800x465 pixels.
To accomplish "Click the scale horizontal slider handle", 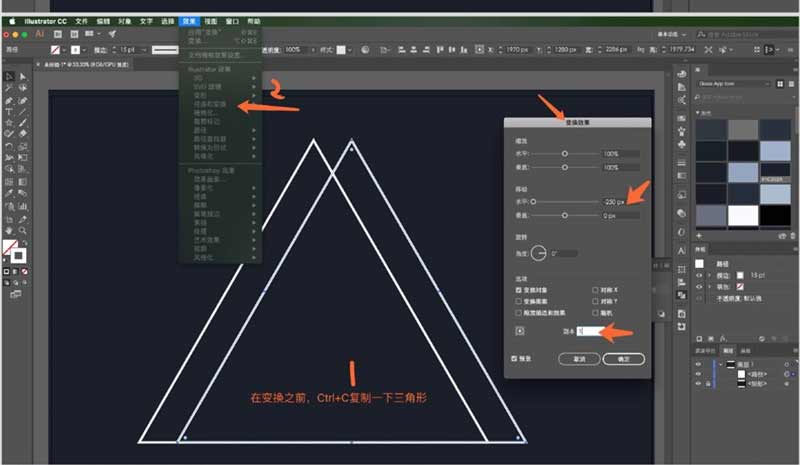I will [565, 154].
